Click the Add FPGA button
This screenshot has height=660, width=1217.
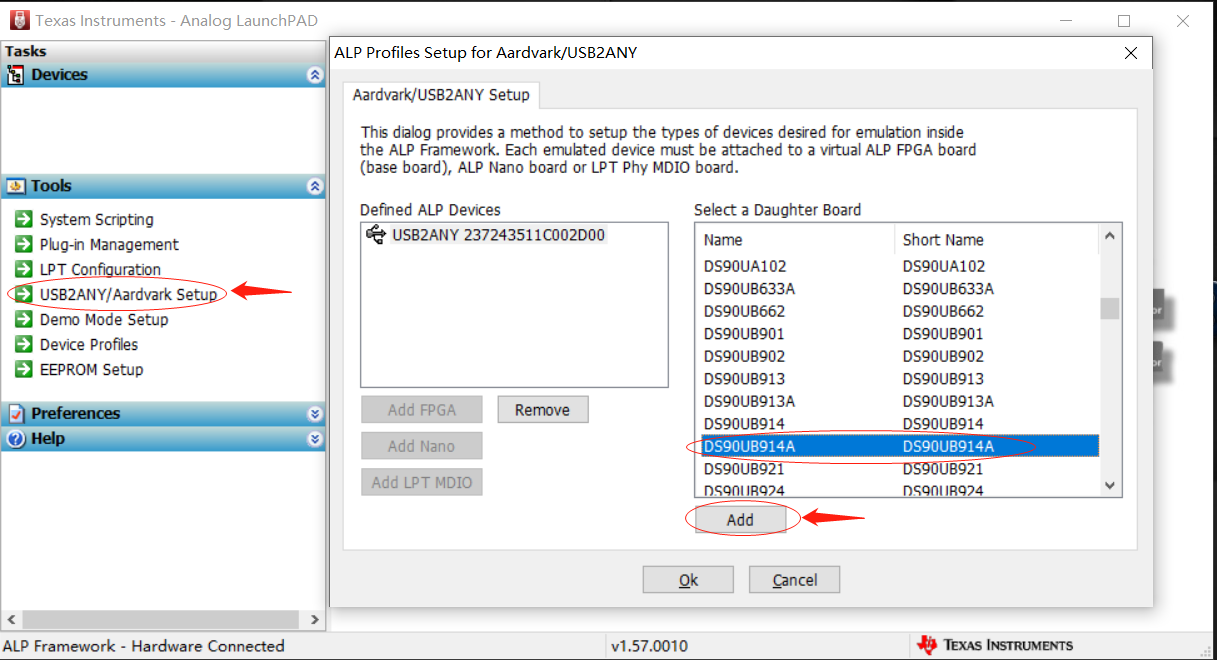tap(422, 410)
